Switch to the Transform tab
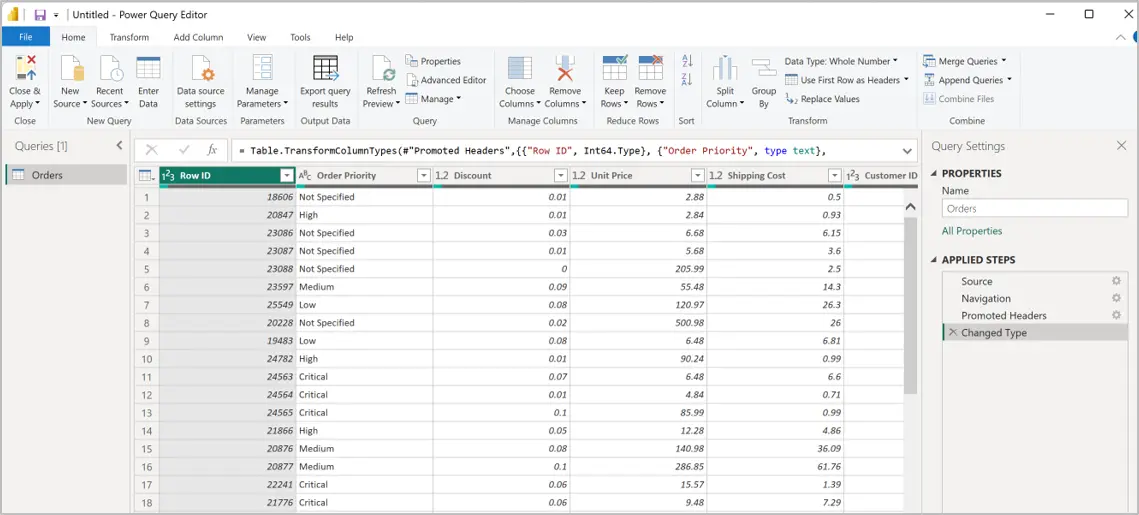Image resolution: width=1139 pixels, height=515 pixels. click(129, 37)
